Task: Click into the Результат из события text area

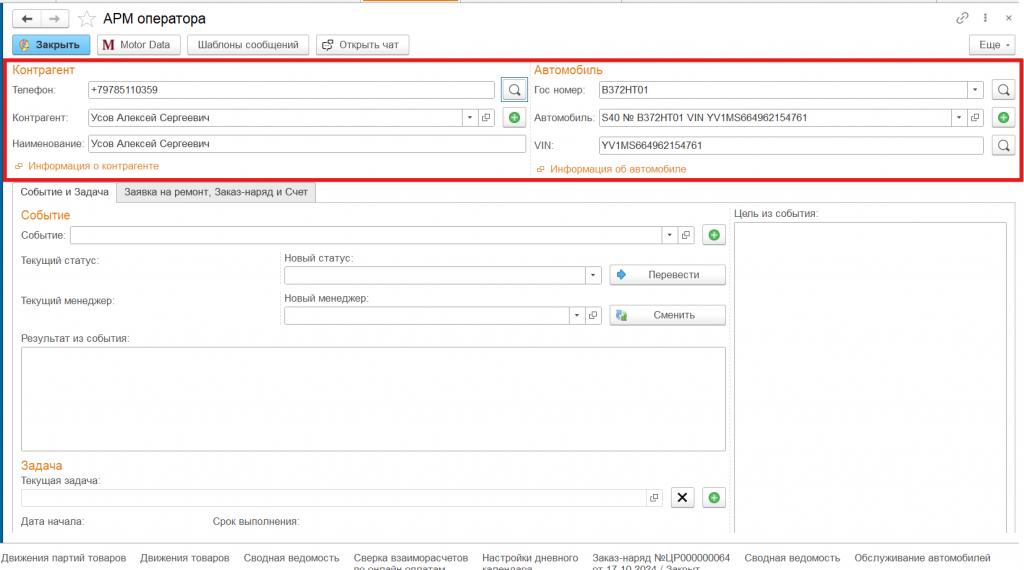Action: (372, 398)
